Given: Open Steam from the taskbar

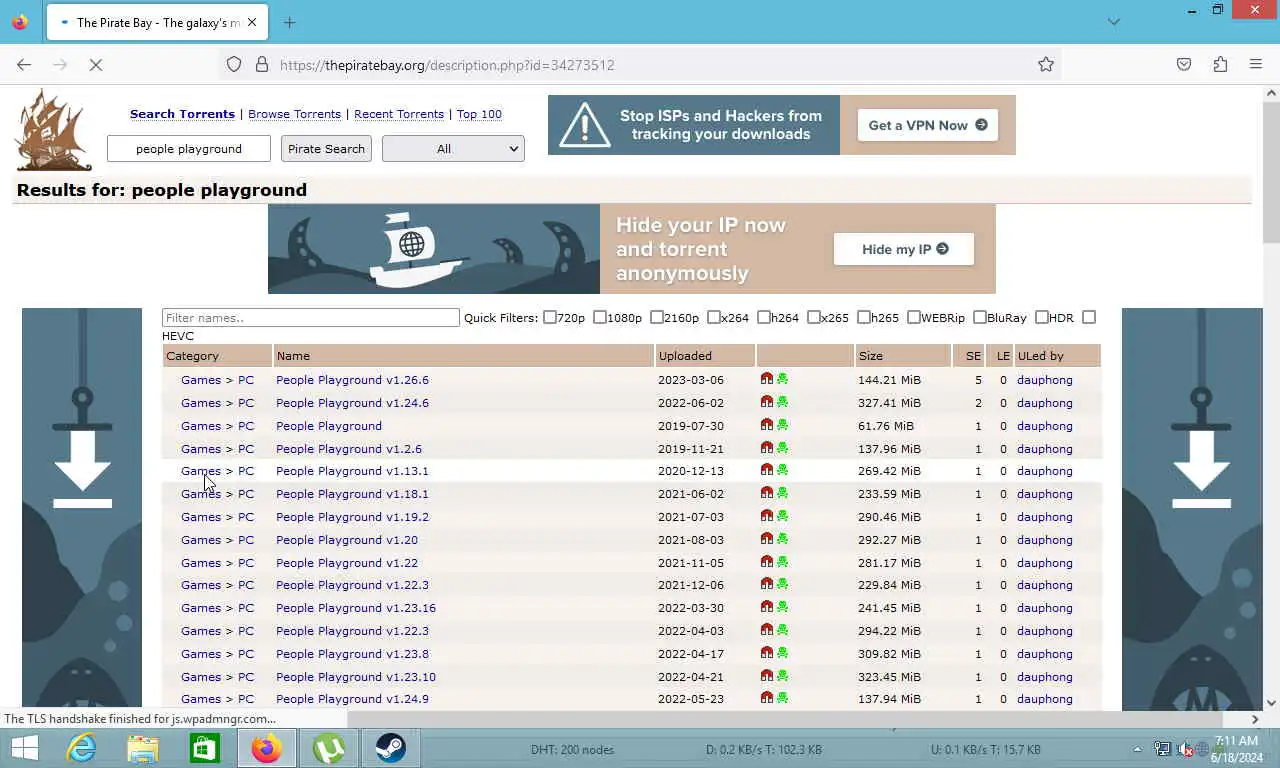Looking at the screenshot, I should [390, 748].
